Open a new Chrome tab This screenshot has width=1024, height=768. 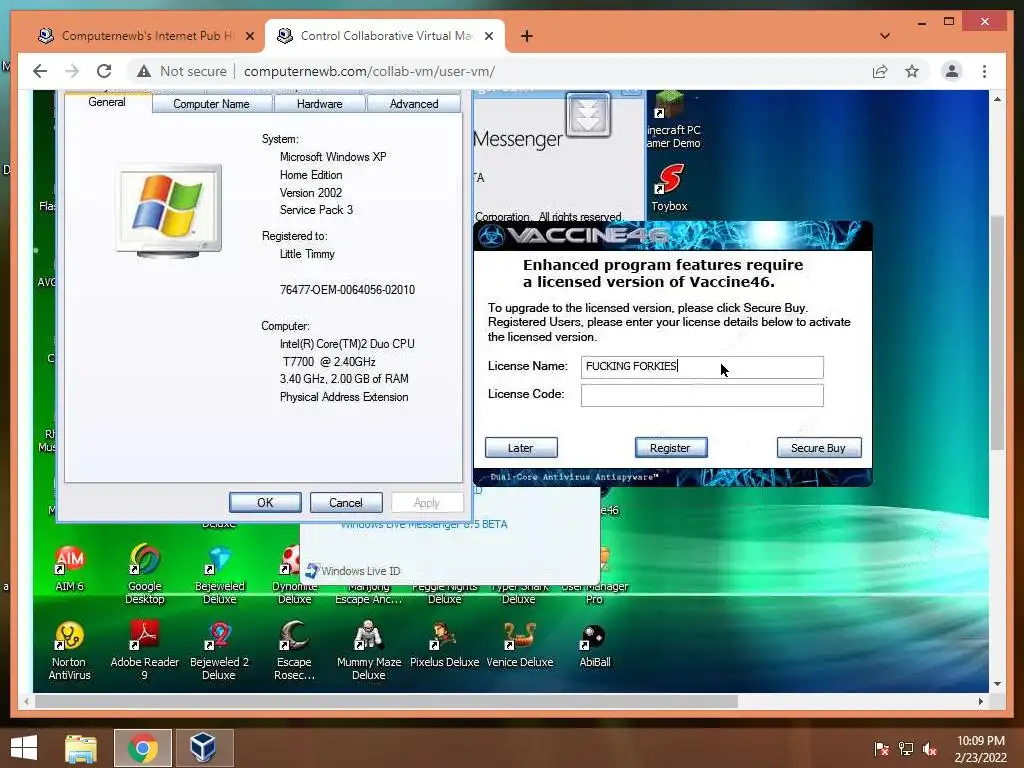526,36
